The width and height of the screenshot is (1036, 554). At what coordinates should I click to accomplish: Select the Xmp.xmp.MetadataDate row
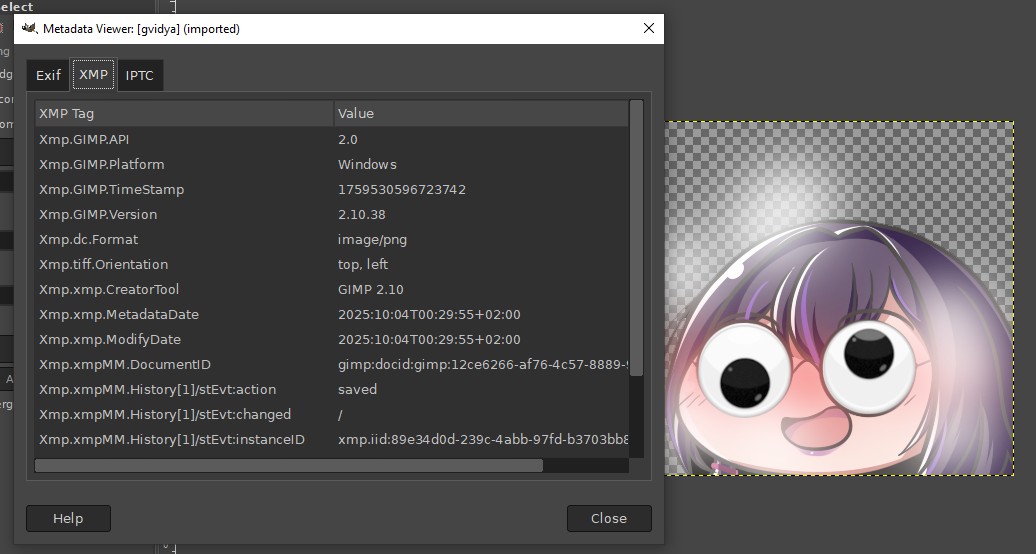point(332,315)
